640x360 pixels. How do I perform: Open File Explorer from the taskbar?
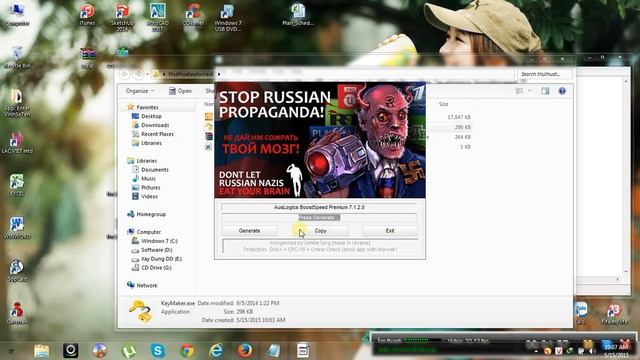[41, 351]
